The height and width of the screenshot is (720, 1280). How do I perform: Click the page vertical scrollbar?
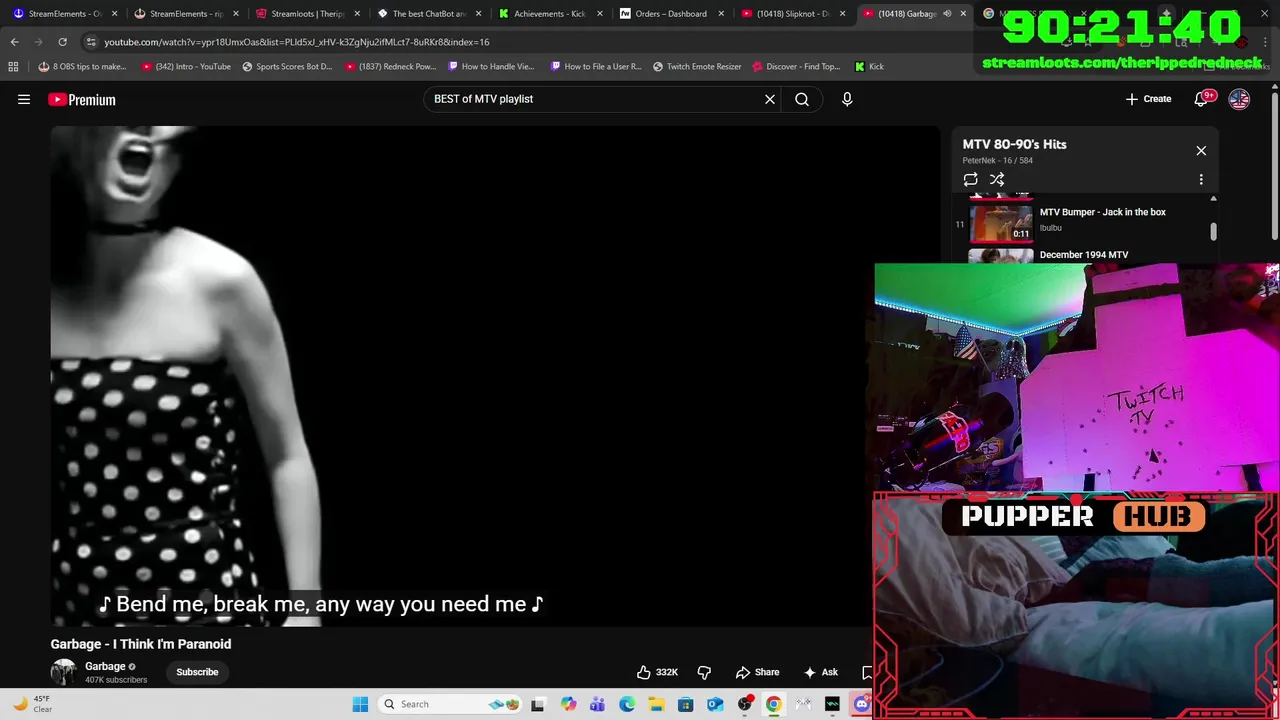coord(1275,165)
